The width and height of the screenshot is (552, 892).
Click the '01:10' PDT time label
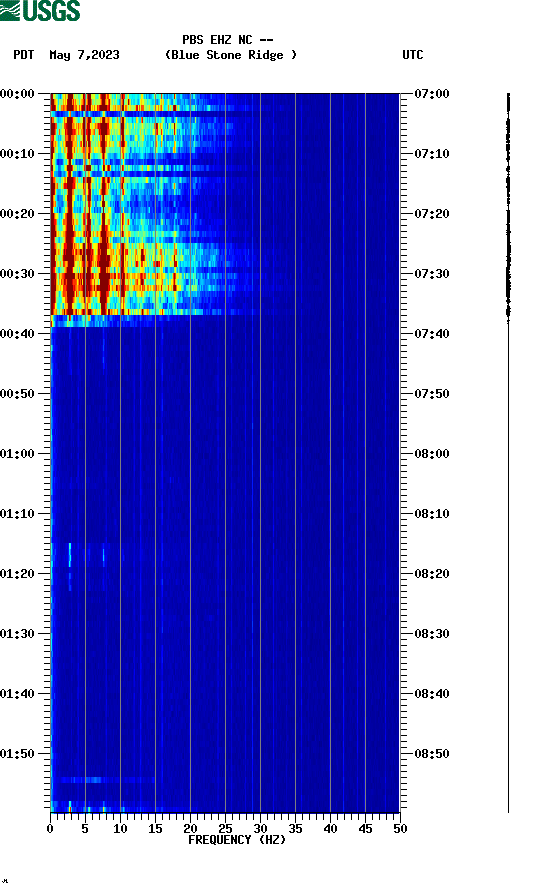[18, 514]
